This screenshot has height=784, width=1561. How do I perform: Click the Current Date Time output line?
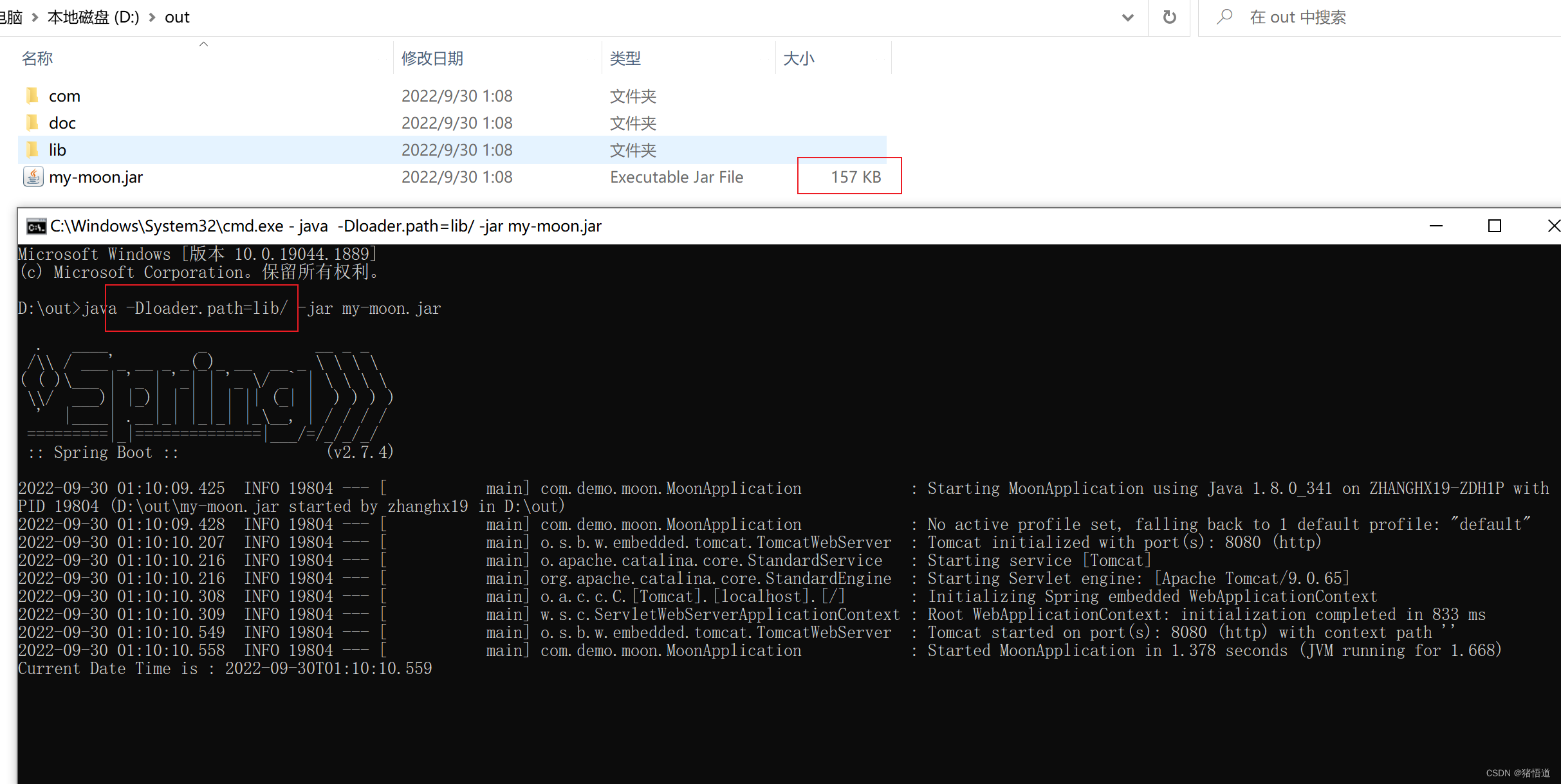click(x=225, y=669)
